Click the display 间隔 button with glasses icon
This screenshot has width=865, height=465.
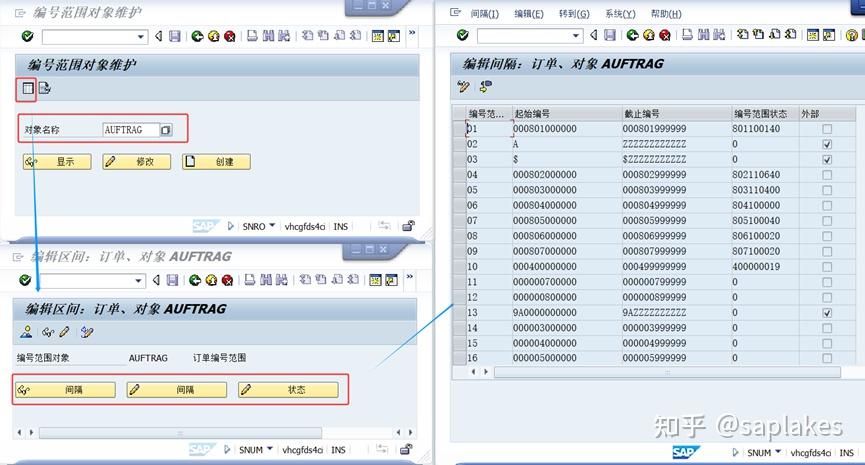click(x=65, y=390)
